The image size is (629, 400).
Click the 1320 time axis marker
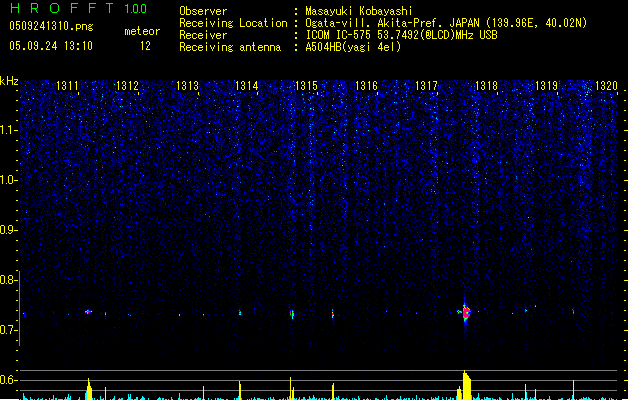(606, 86)
